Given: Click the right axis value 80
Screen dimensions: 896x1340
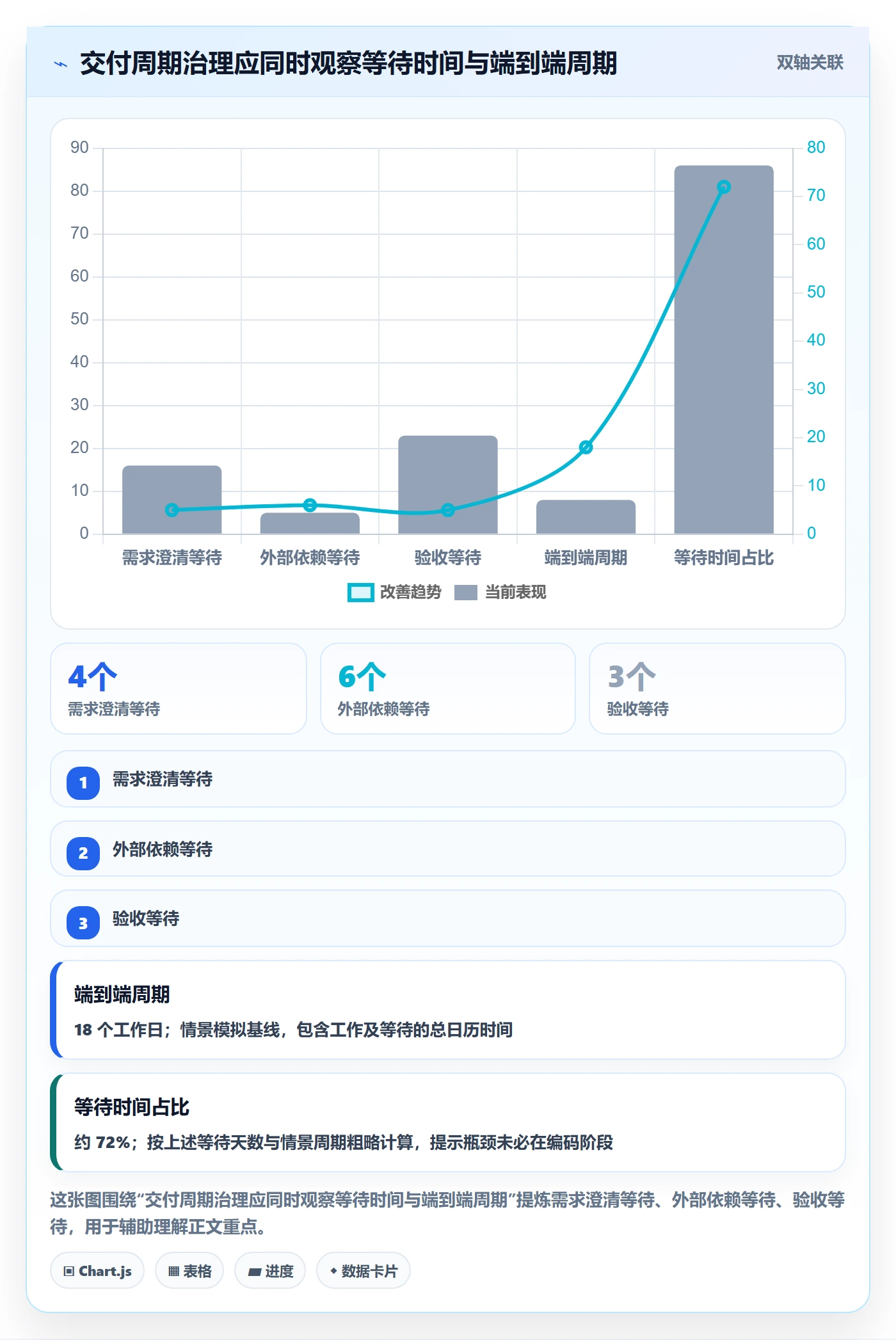Looking at the screenshot, I should 816,148.
